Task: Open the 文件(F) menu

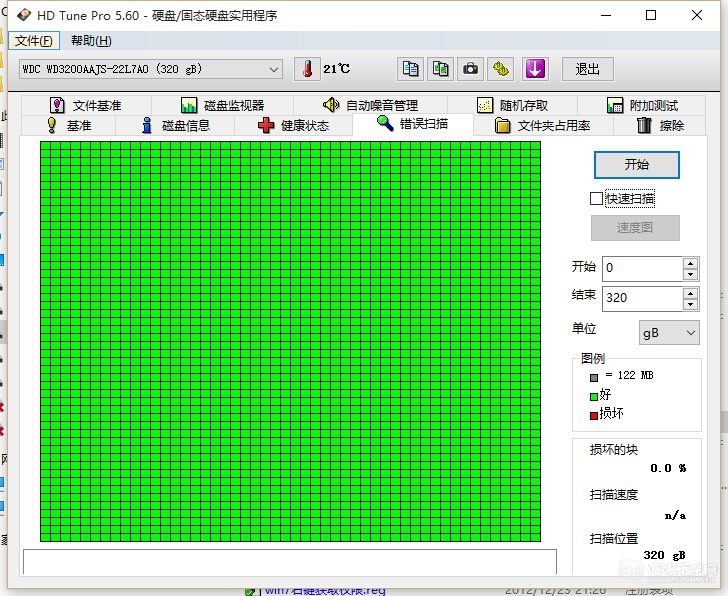Action: tap(34, 41)
